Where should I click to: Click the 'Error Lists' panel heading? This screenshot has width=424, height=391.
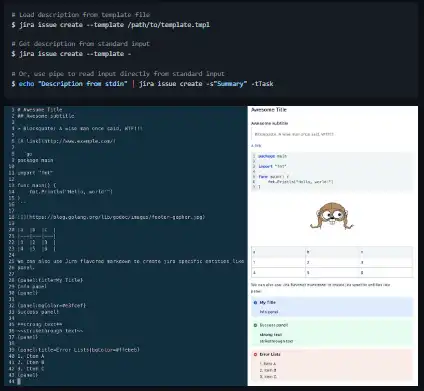[x=270, y=355]
